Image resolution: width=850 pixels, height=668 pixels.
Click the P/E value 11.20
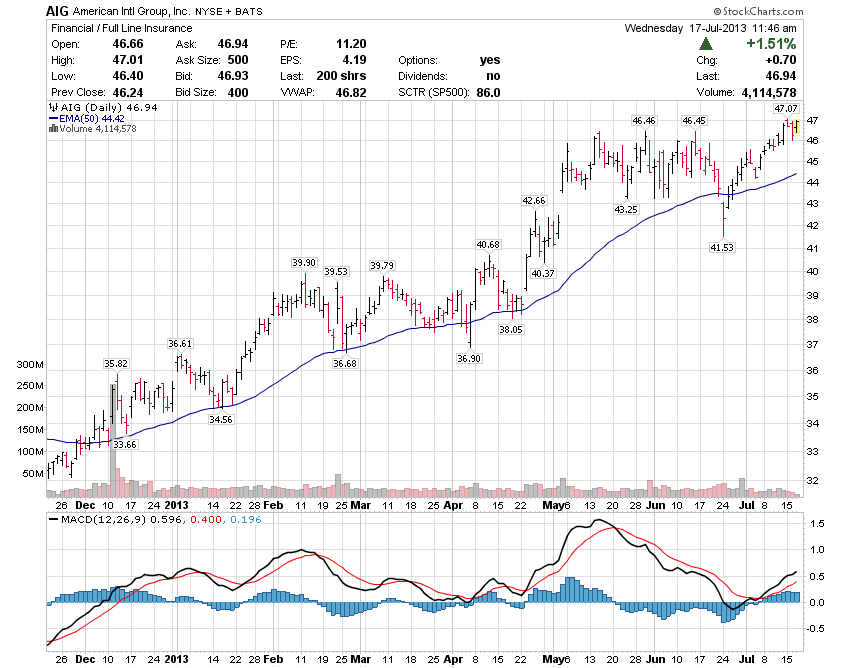coord(351,44)
